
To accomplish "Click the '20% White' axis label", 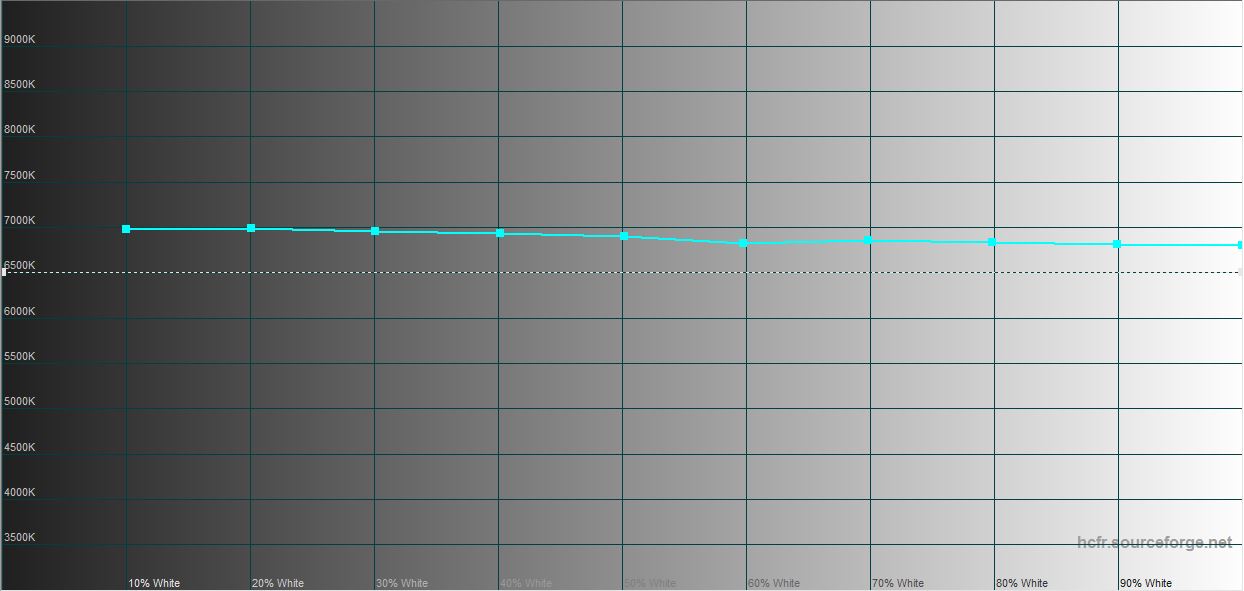I will pyautogui.click(x=278, y=583).
